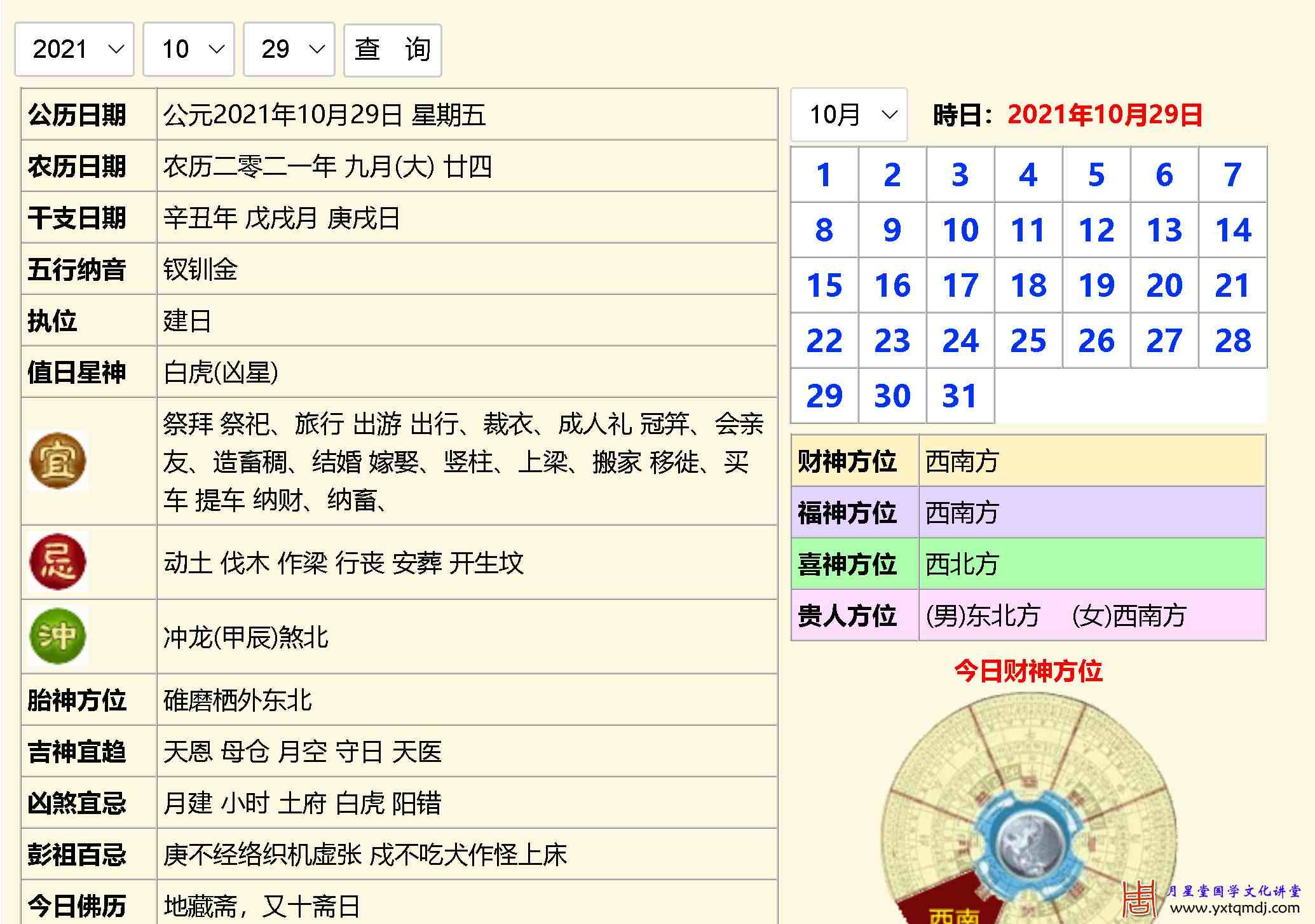Select day 29 in the calendar
This screenshot has width=1315, height=924.
point(824,396)
